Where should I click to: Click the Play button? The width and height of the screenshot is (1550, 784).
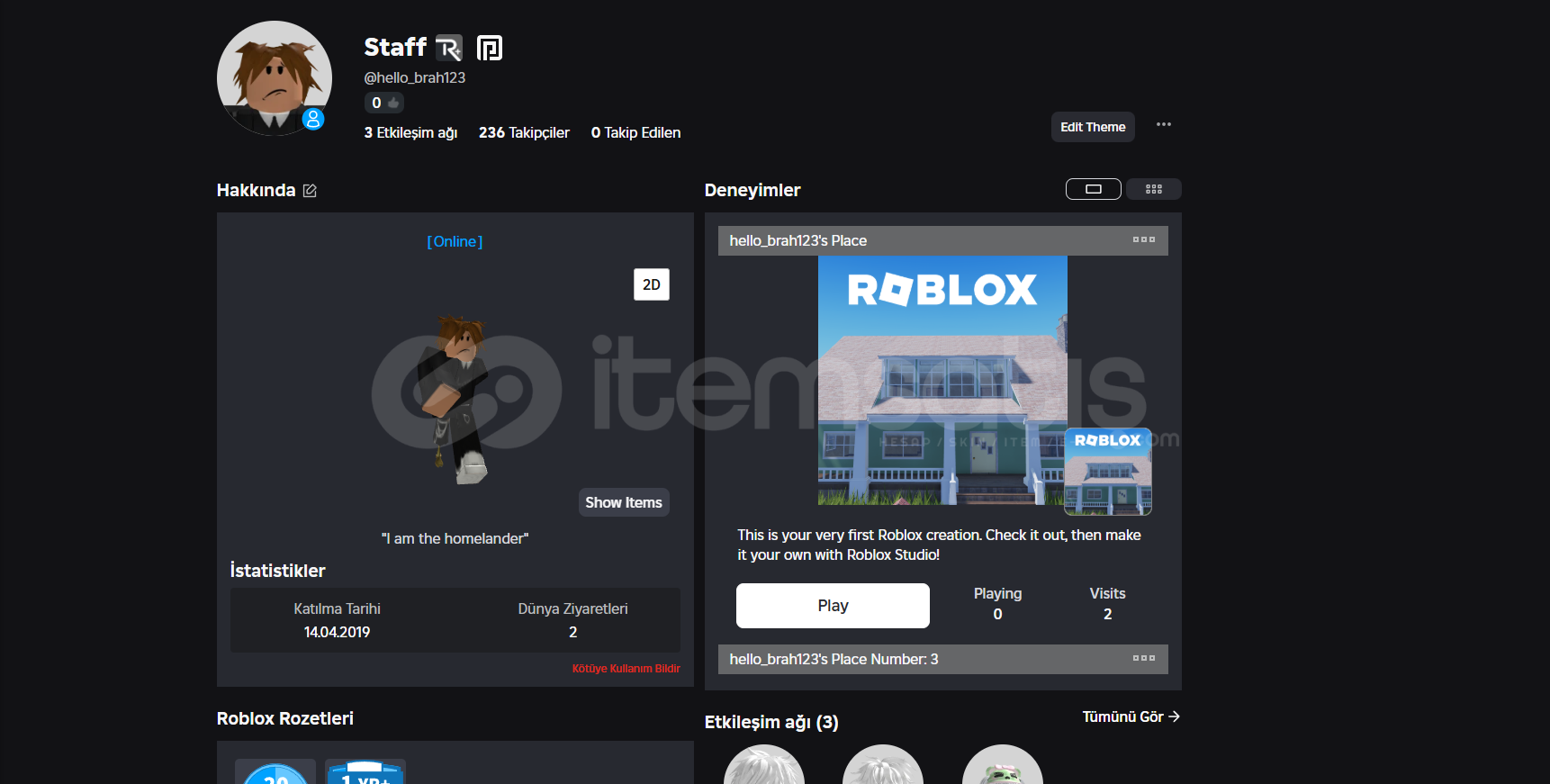pyautogui.click(x=833, y=606)
